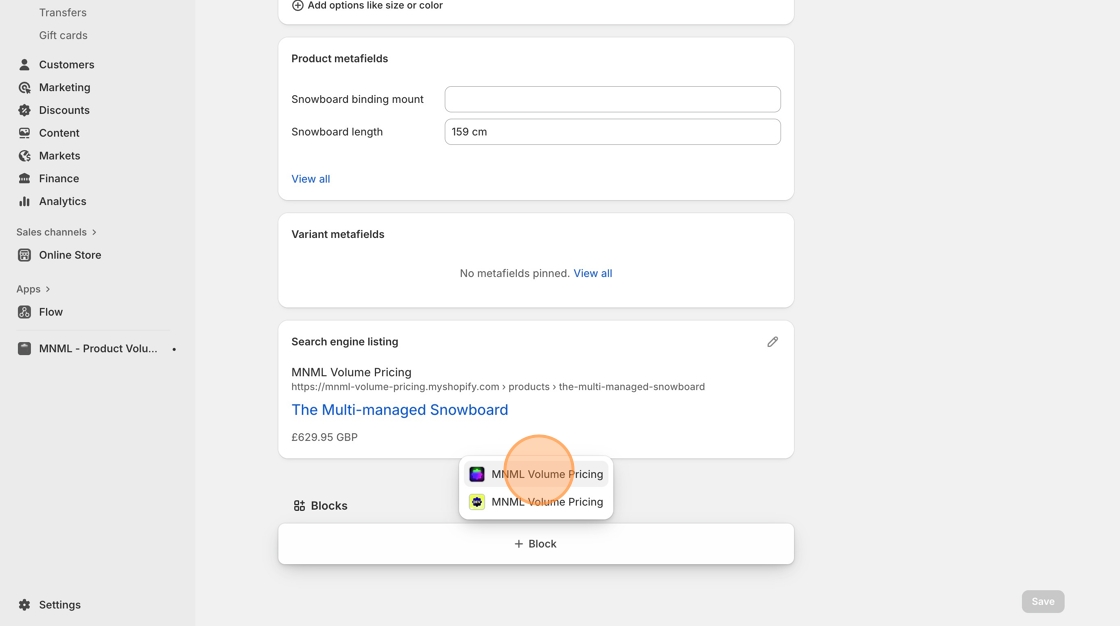Choose second MNML Volume Pricing option

536,502
